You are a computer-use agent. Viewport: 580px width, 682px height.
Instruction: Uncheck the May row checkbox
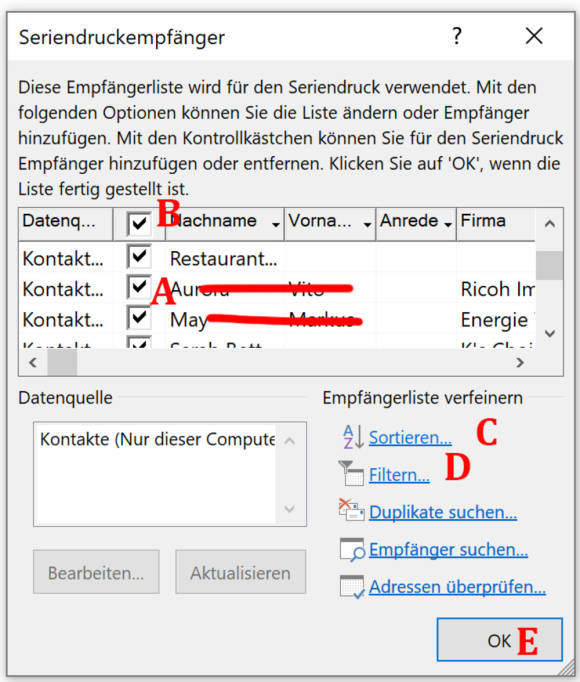tap(139, 318)
